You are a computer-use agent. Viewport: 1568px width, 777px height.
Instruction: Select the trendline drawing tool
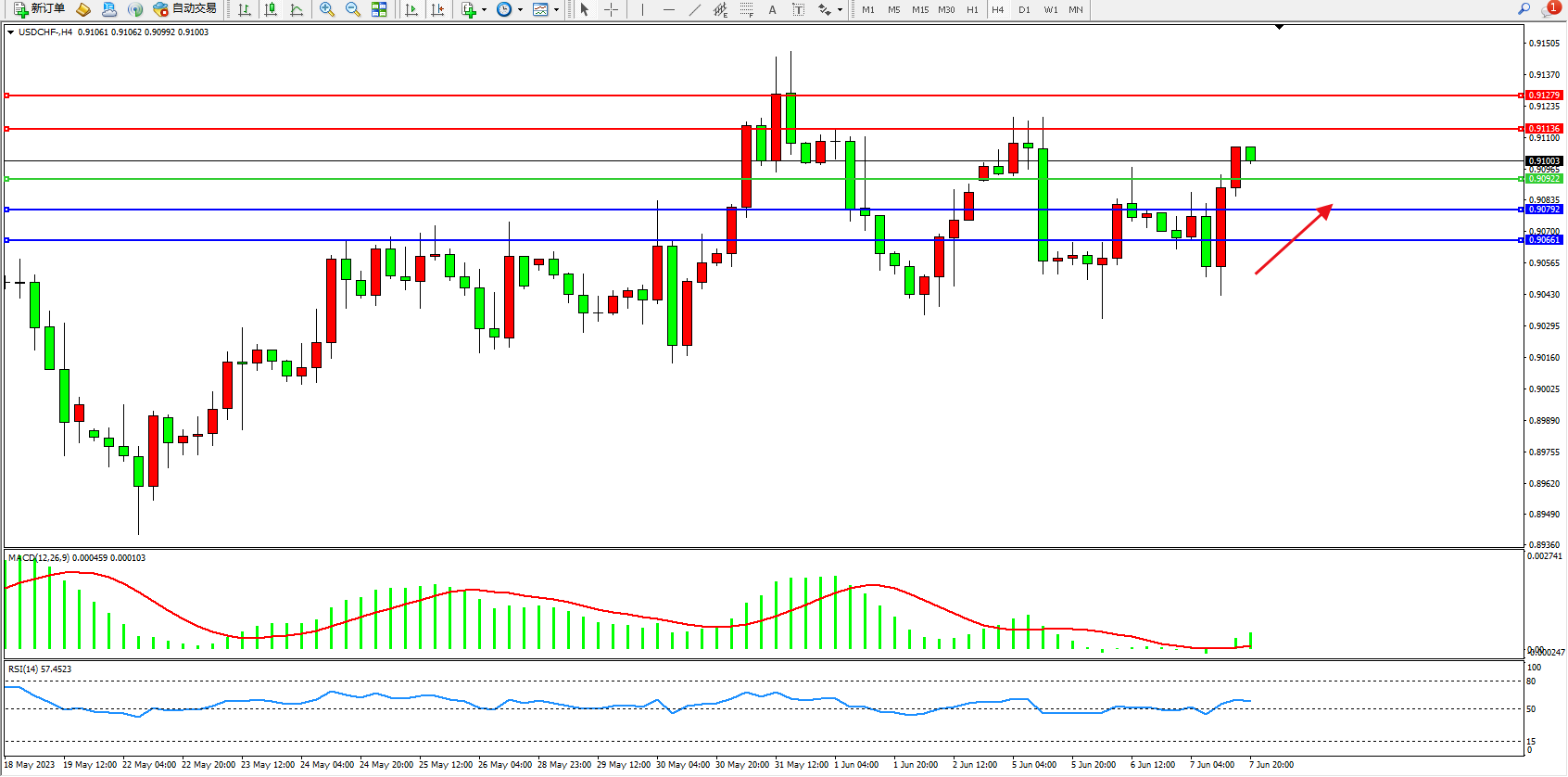(695, 9)
